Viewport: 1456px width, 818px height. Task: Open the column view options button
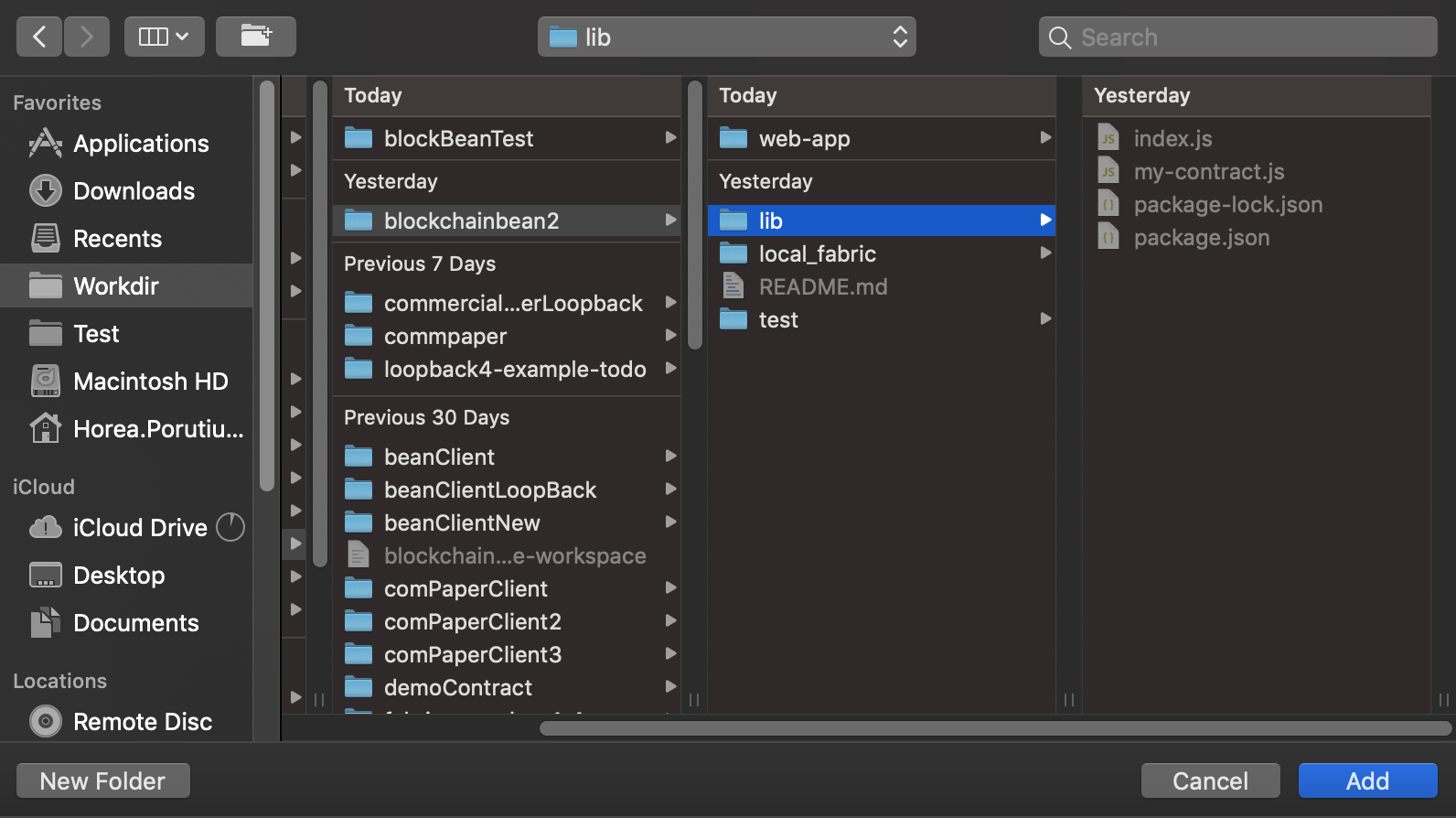[x=165, y=37]
